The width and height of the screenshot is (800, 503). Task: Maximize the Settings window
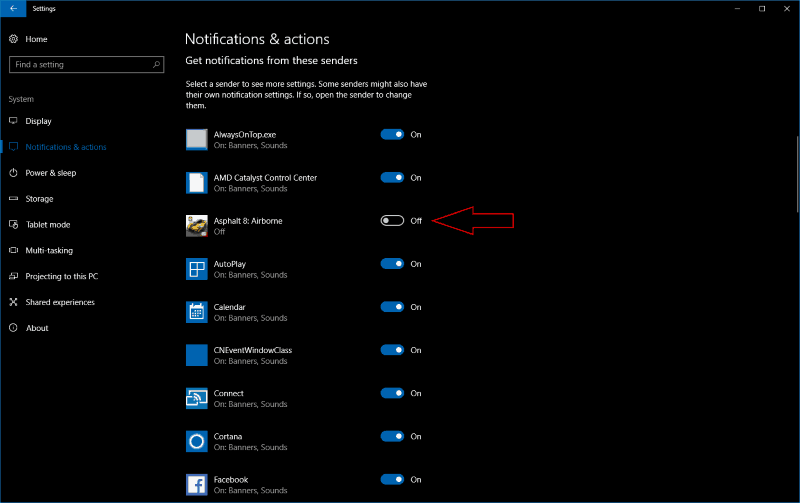762,9
